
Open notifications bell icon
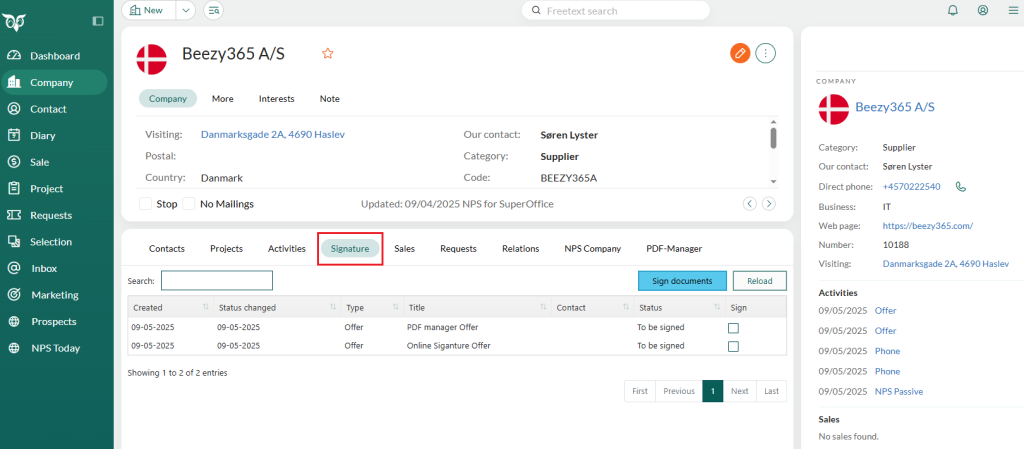pos(953,10)
